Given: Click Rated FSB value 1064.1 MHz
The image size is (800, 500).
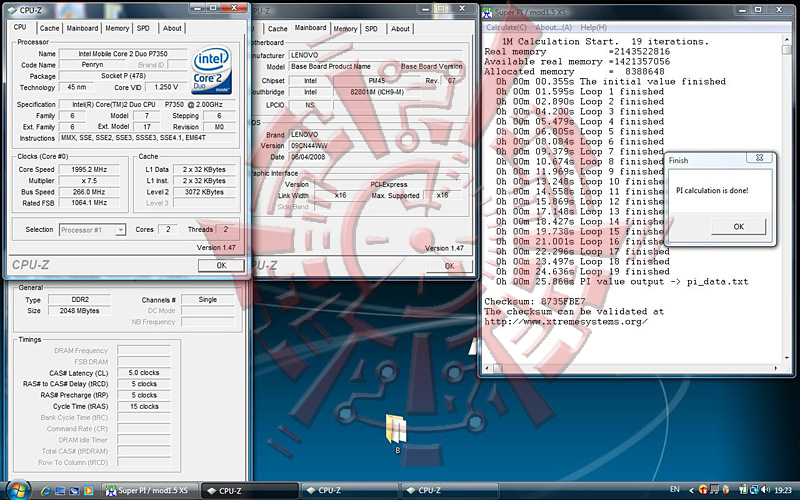Looking at the screenshot, I should tap(89, 203).
